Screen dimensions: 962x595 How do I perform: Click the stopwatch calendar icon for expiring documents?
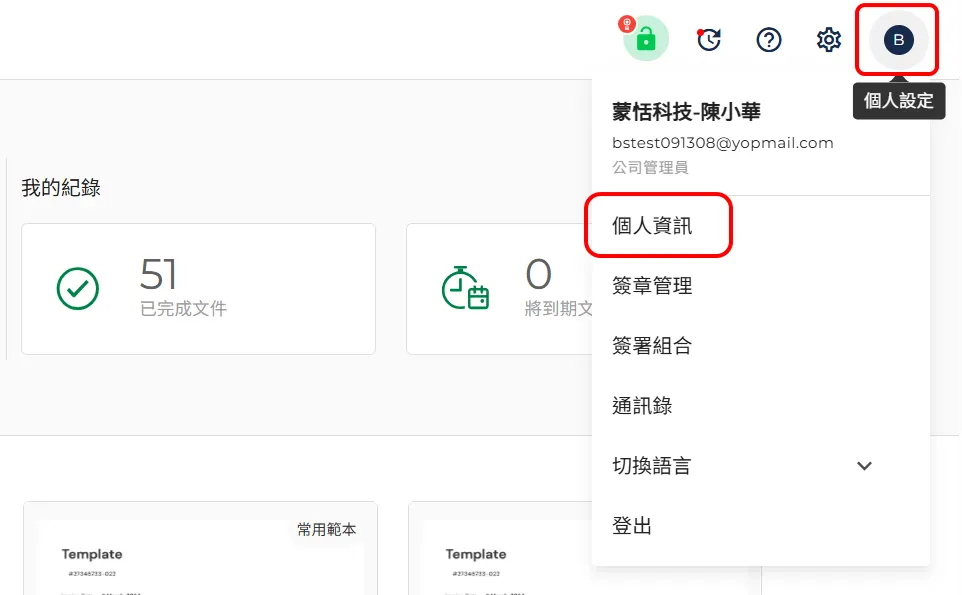click(465, 288)
